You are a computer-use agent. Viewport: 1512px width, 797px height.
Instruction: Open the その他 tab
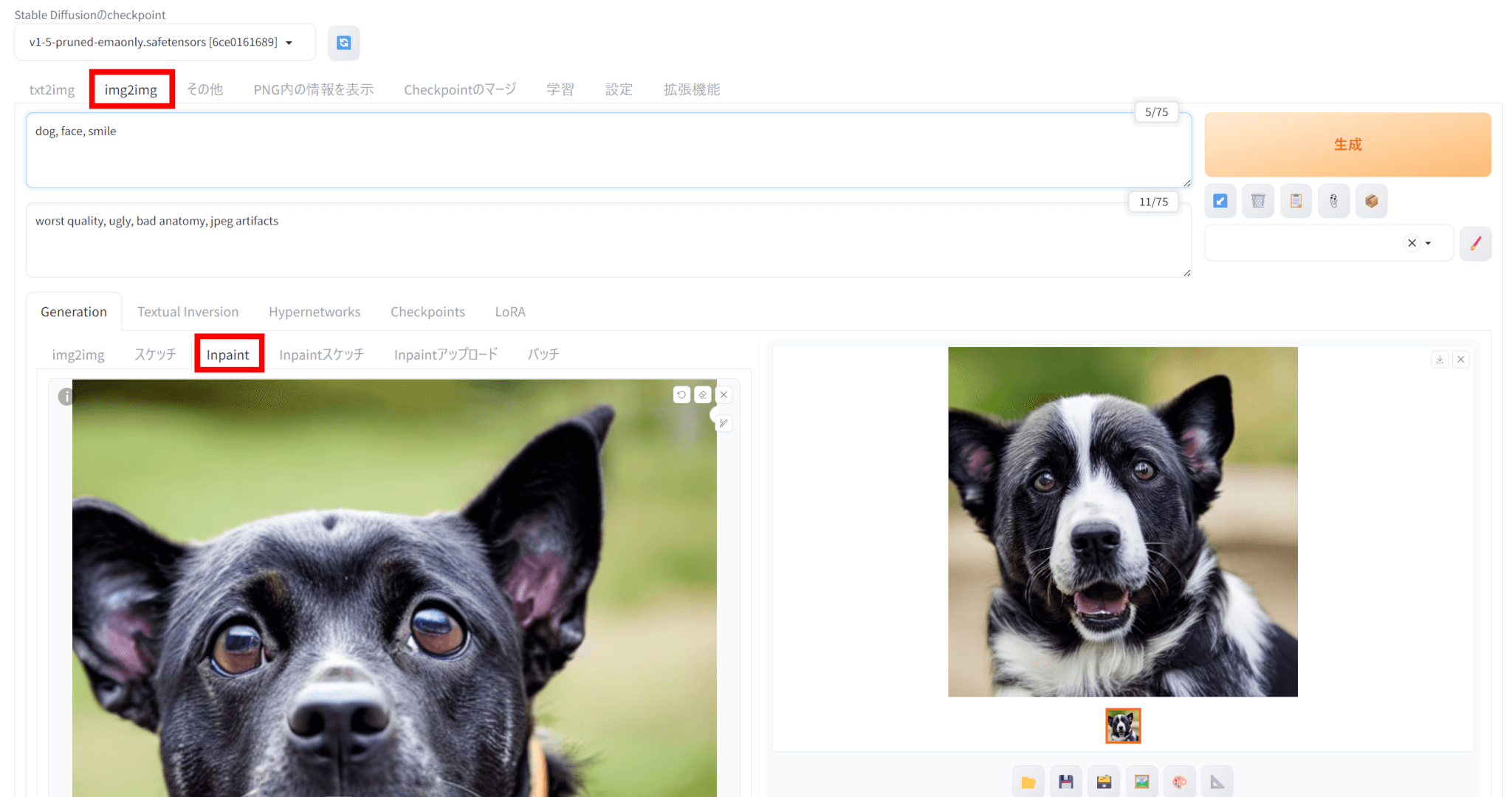(x=205, y=89)
